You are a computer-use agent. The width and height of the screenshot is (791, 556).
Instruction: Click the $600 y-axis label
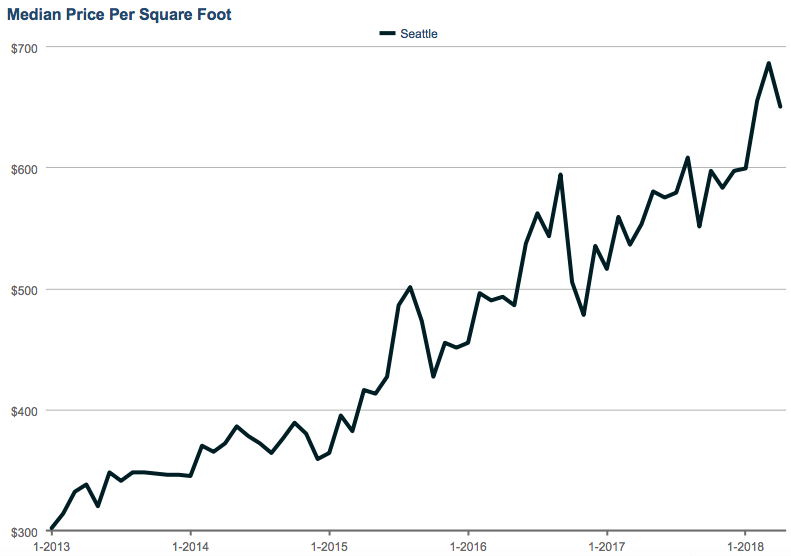tap(25, 169)
